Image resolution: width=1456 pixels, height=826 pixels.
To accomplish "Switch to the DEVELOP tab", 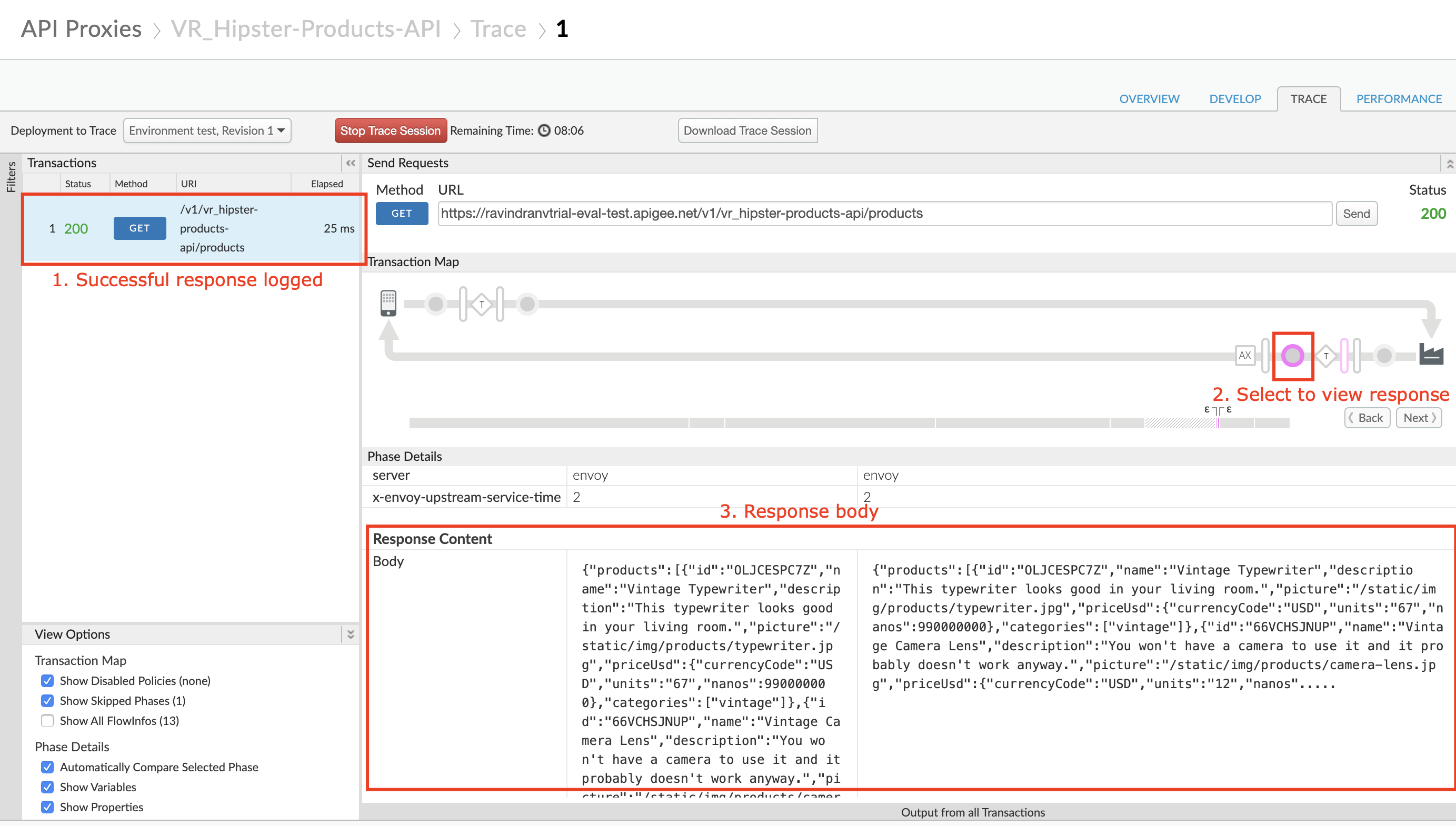I will coord(1235,99).
